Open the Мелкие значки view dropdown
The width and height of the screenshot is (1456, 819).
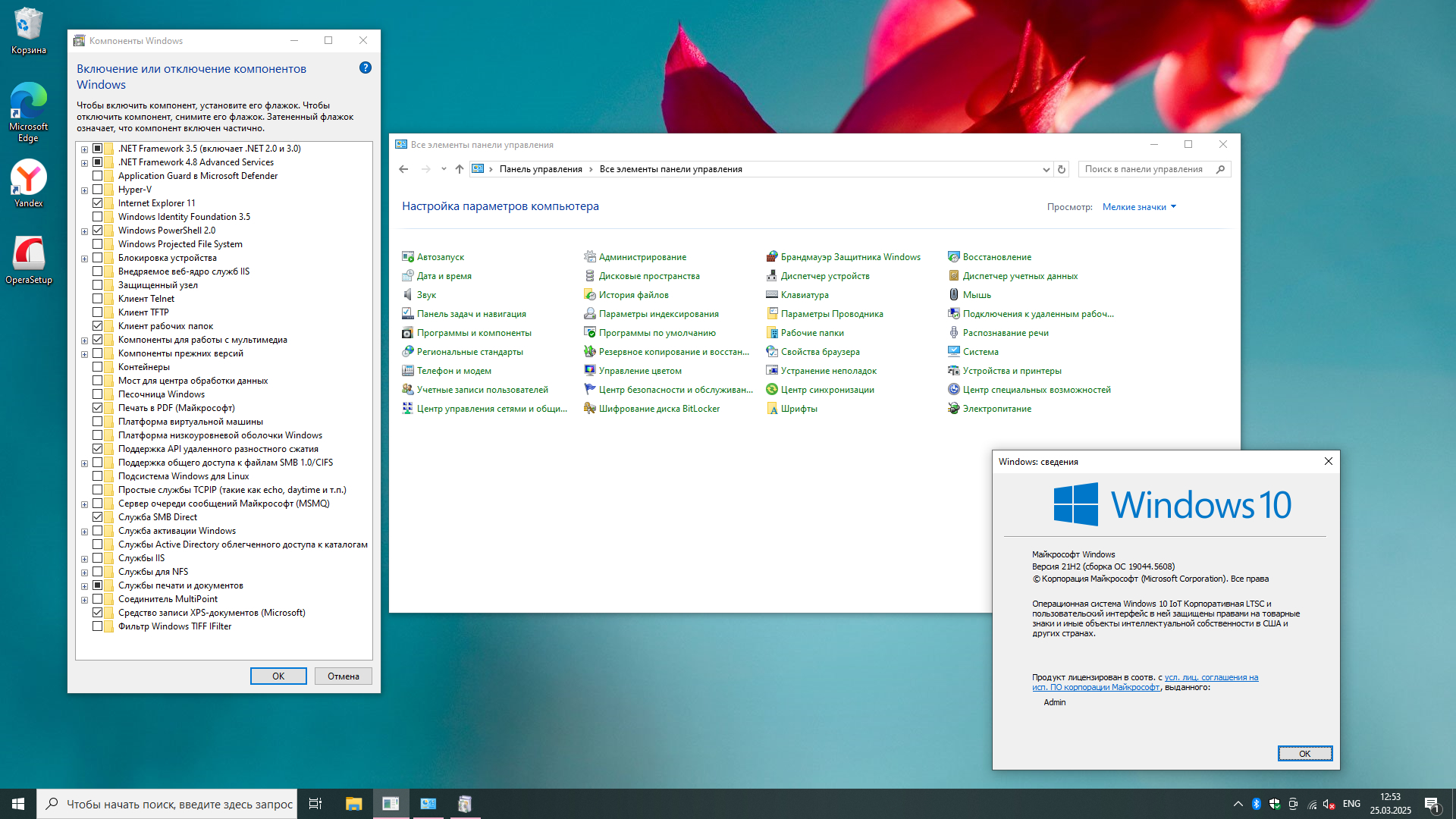tap(1139, 207)
